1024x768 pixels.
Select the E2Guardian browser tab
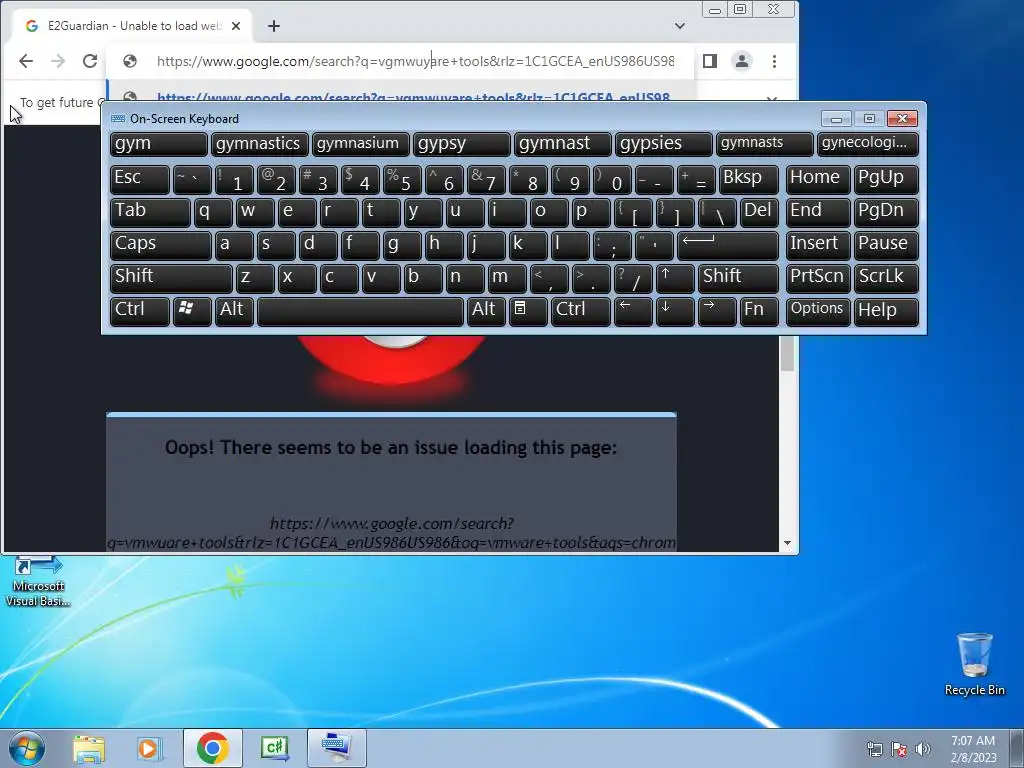[x=133, y=26]
